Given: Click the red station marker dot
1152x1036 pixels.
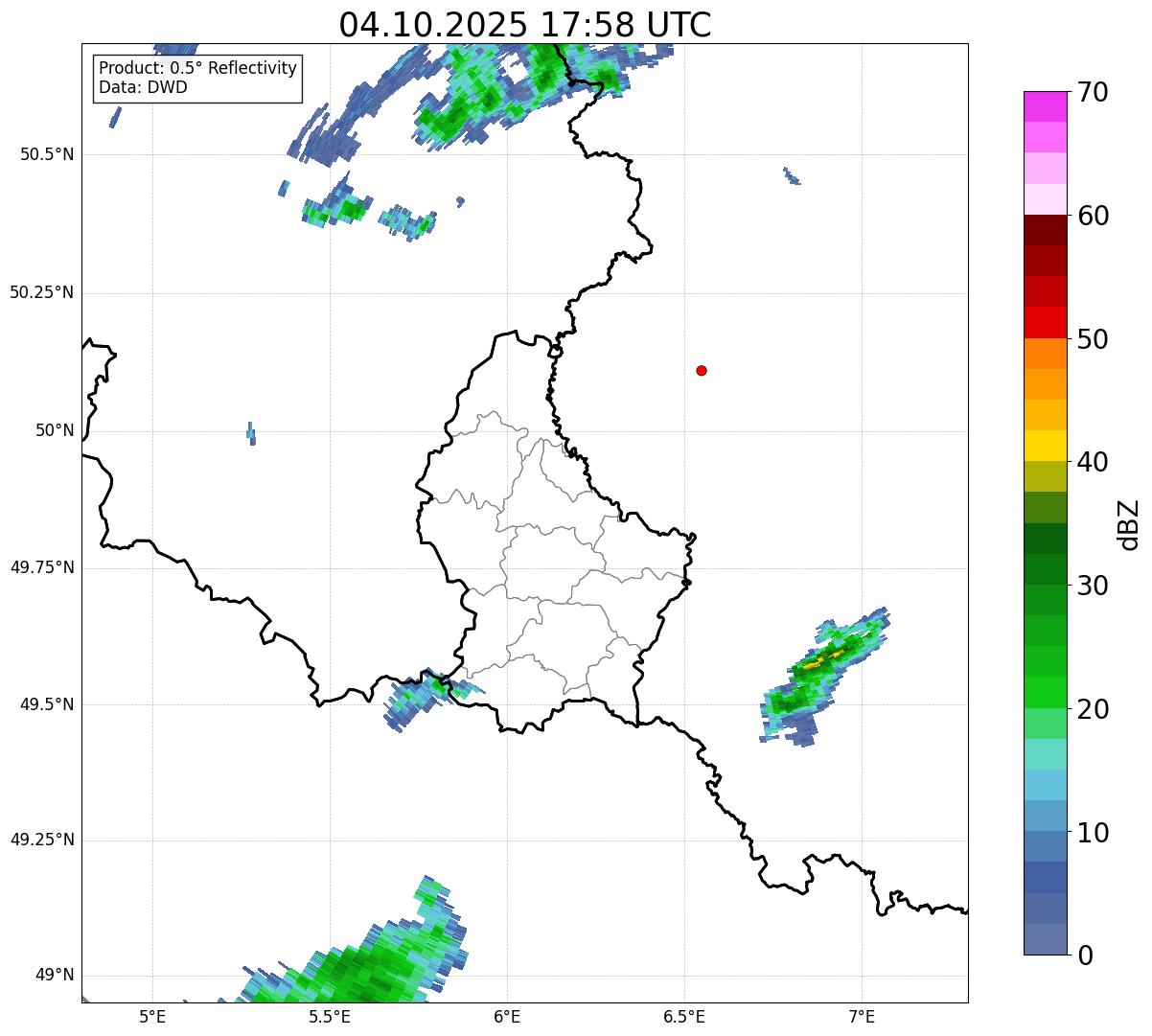Looking at the screenshot, I should 702,370.
